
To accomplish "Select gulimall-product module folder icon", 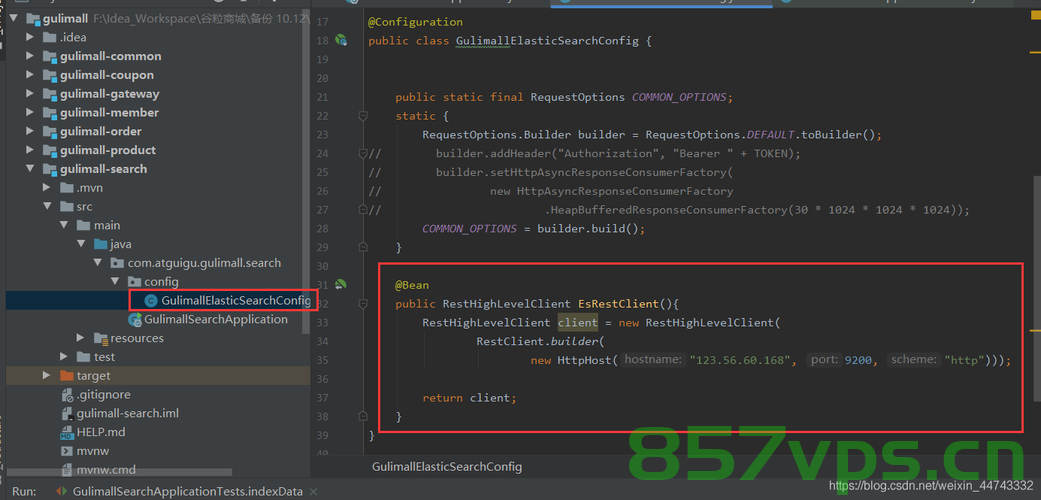I will [x=50, y=150].
